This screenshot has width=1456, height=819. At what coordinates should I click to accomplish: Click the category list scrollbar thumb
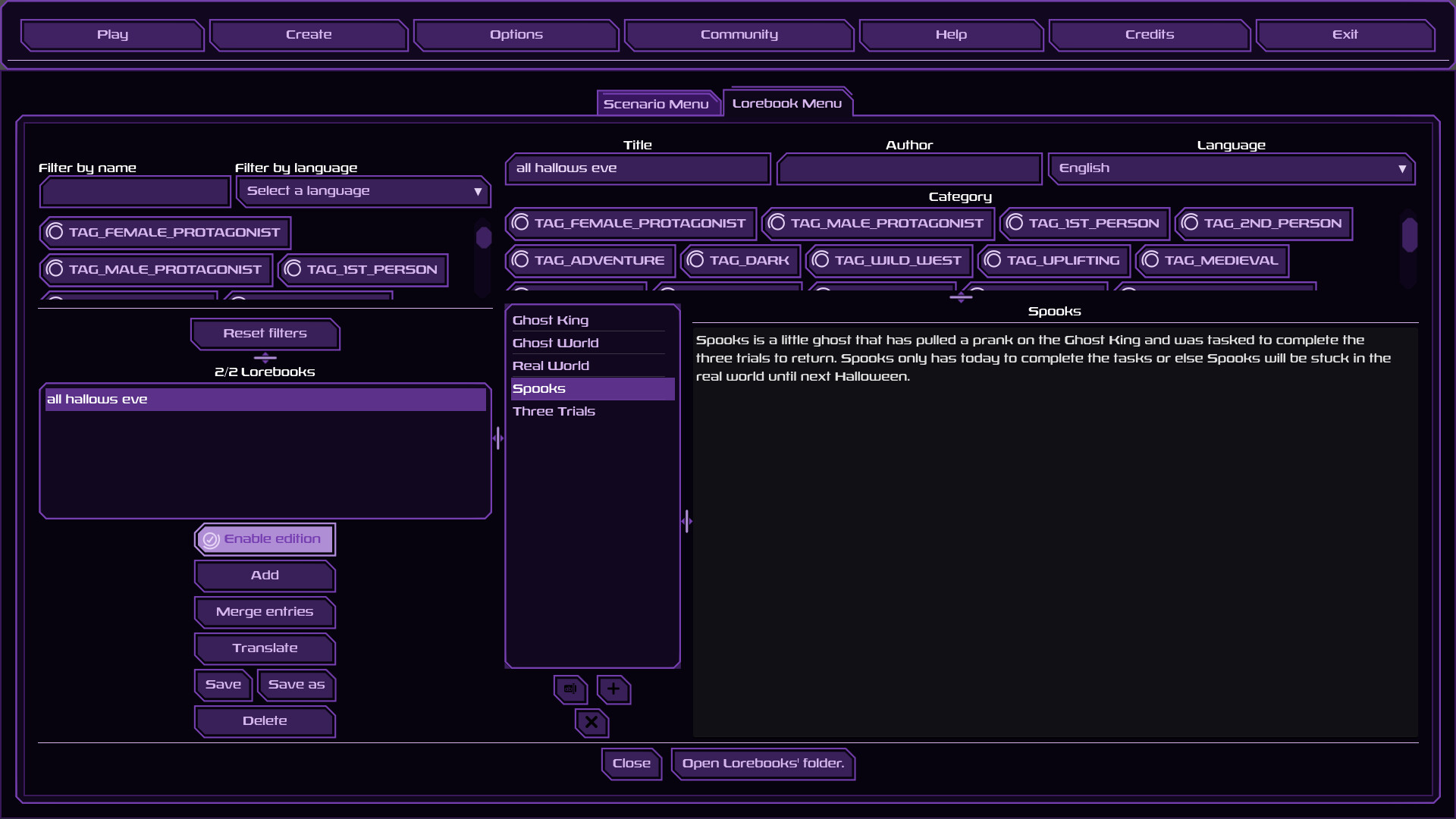click(1409, 235)
